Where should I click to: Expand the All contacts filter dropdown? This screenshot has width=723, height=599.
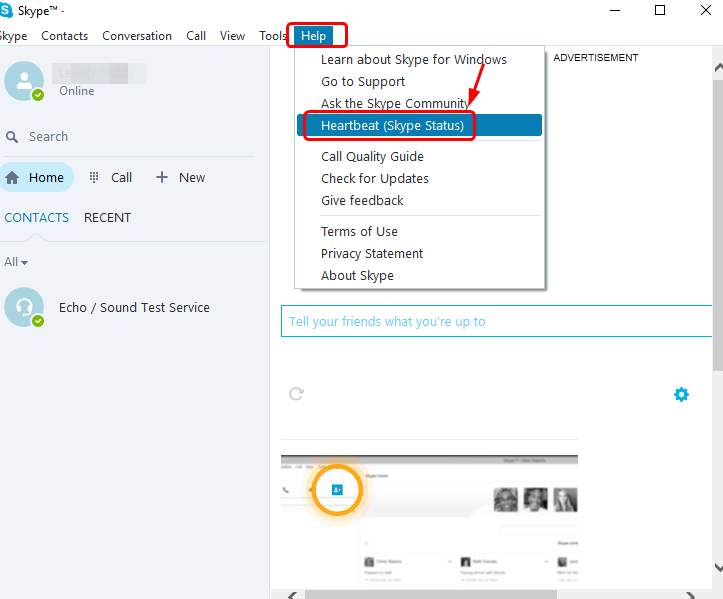pyautogui.click(x=16, y=262)
